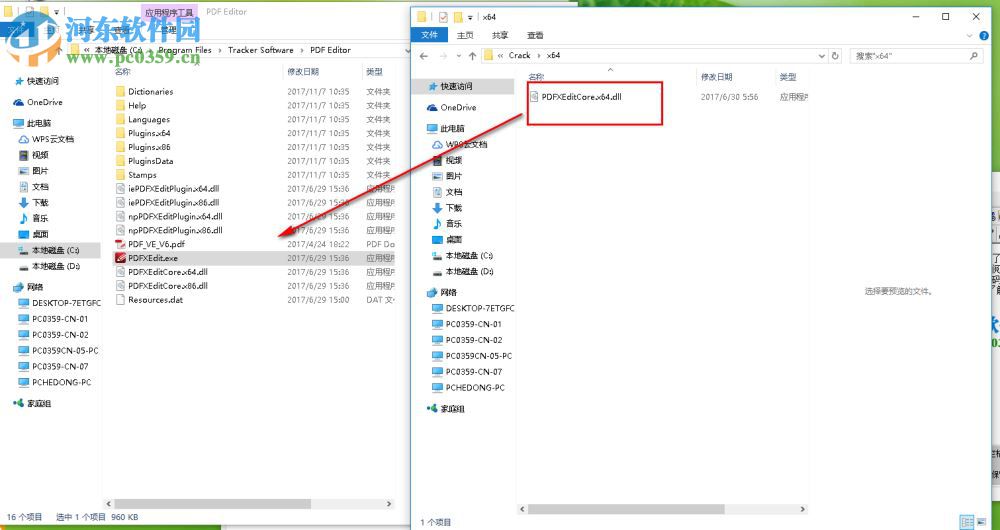1000x530 pixels.
Task: Switch x64 window to large icons view
Action: pos(982,522)
